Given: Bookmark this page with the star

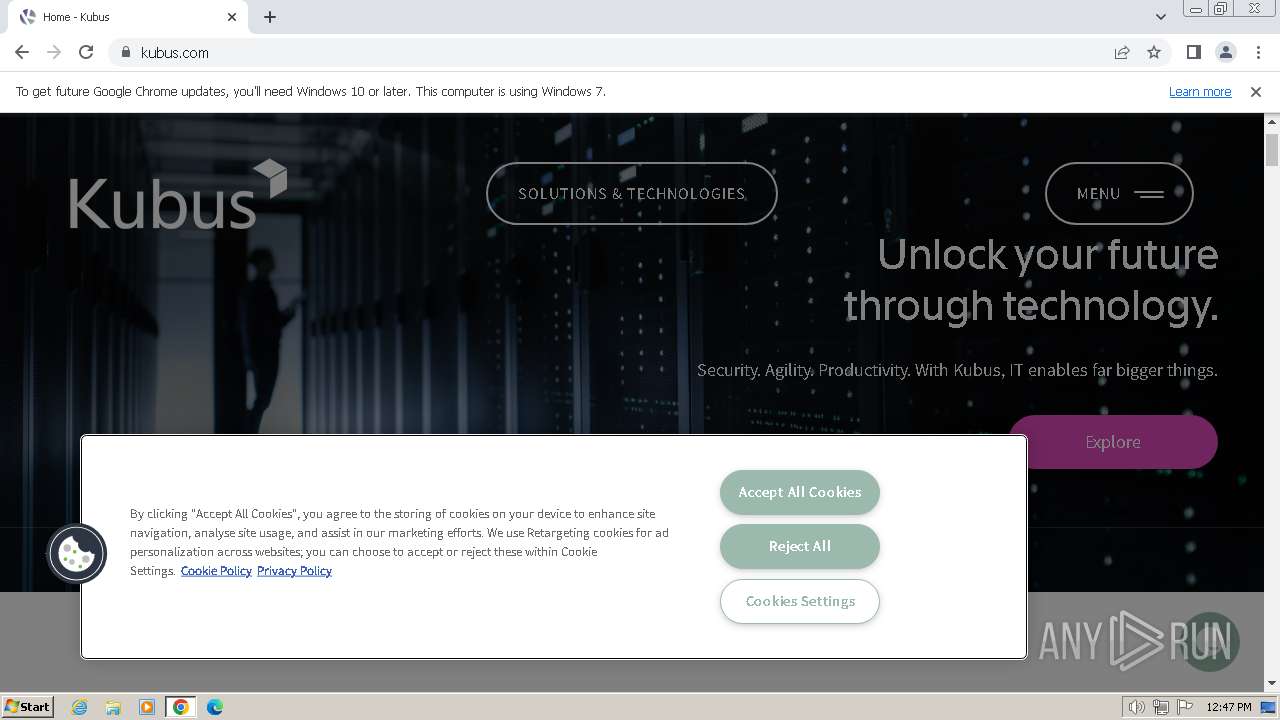Looking at the screenshot, I should [x=1154, y=53].
